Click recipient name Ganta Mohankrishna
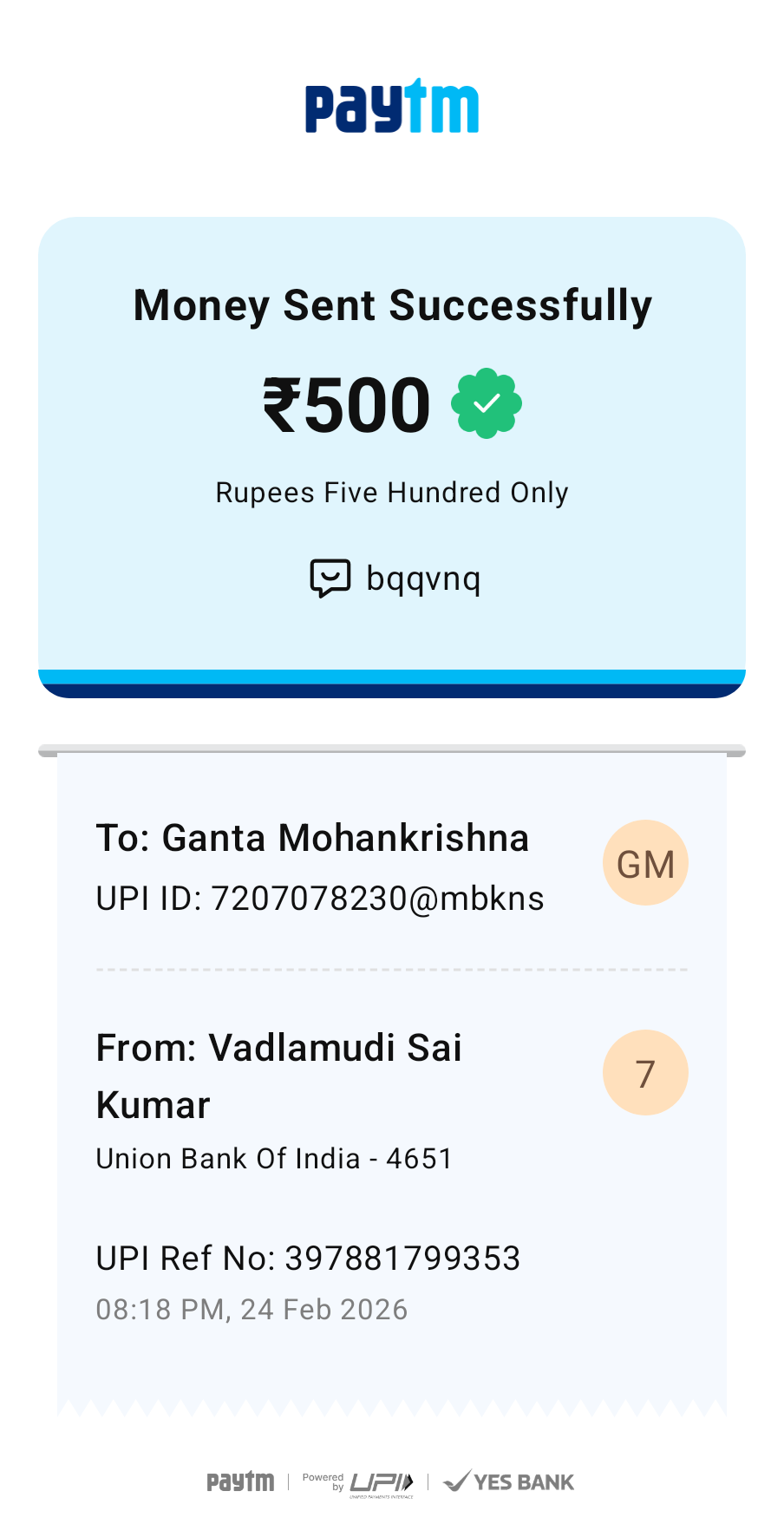784x1537 pixels. (x=312, y=838)
